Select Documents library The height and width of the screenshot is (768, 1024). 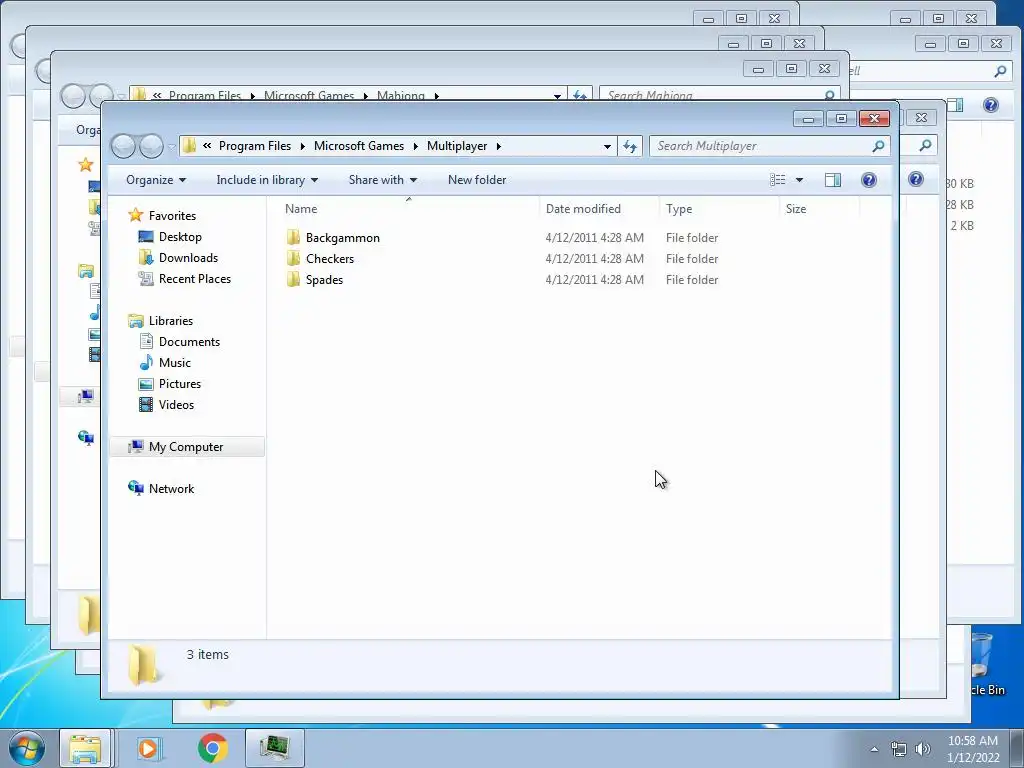[x=189, y=342]
